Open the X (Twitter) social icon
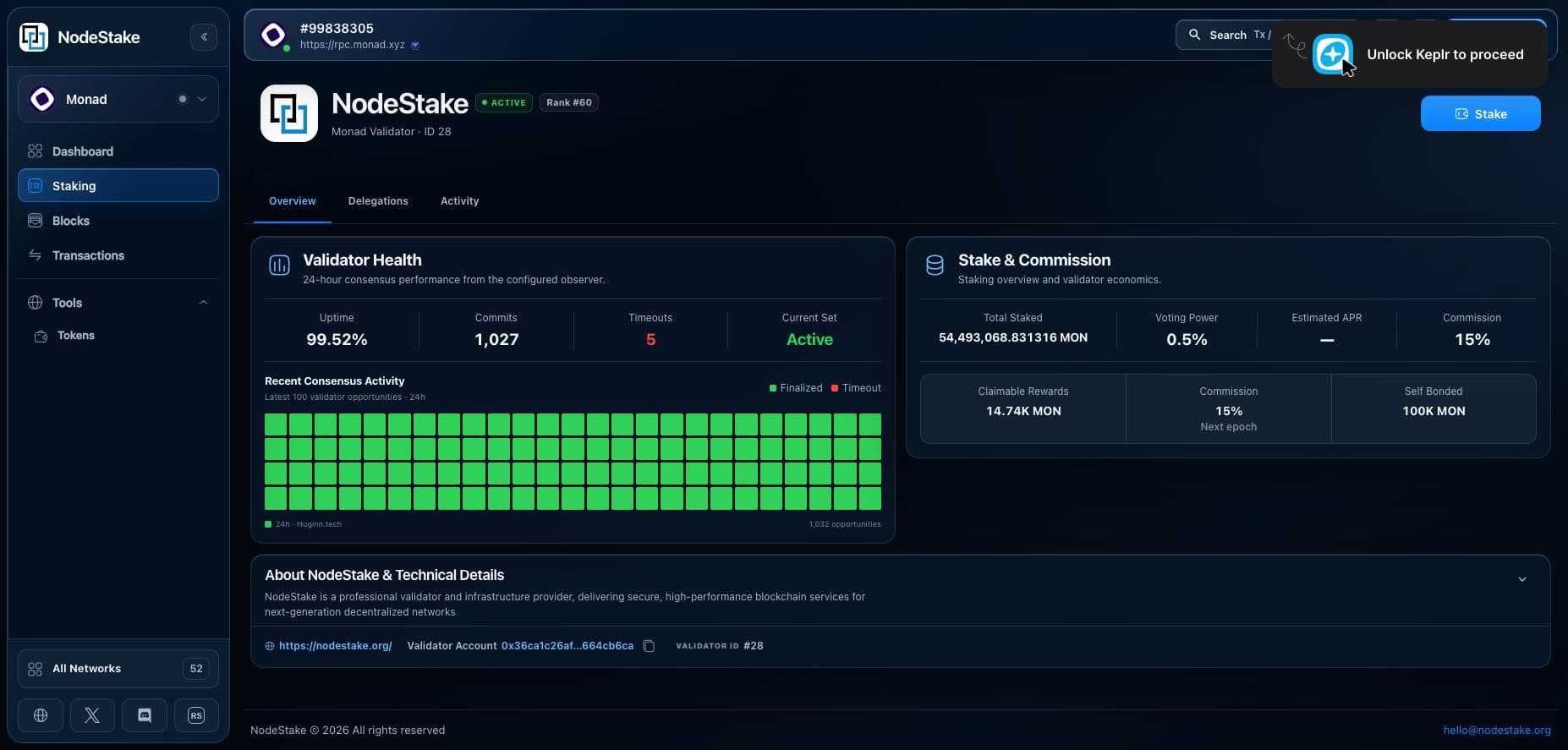The image size is (1568, 750). pos(92,715)
